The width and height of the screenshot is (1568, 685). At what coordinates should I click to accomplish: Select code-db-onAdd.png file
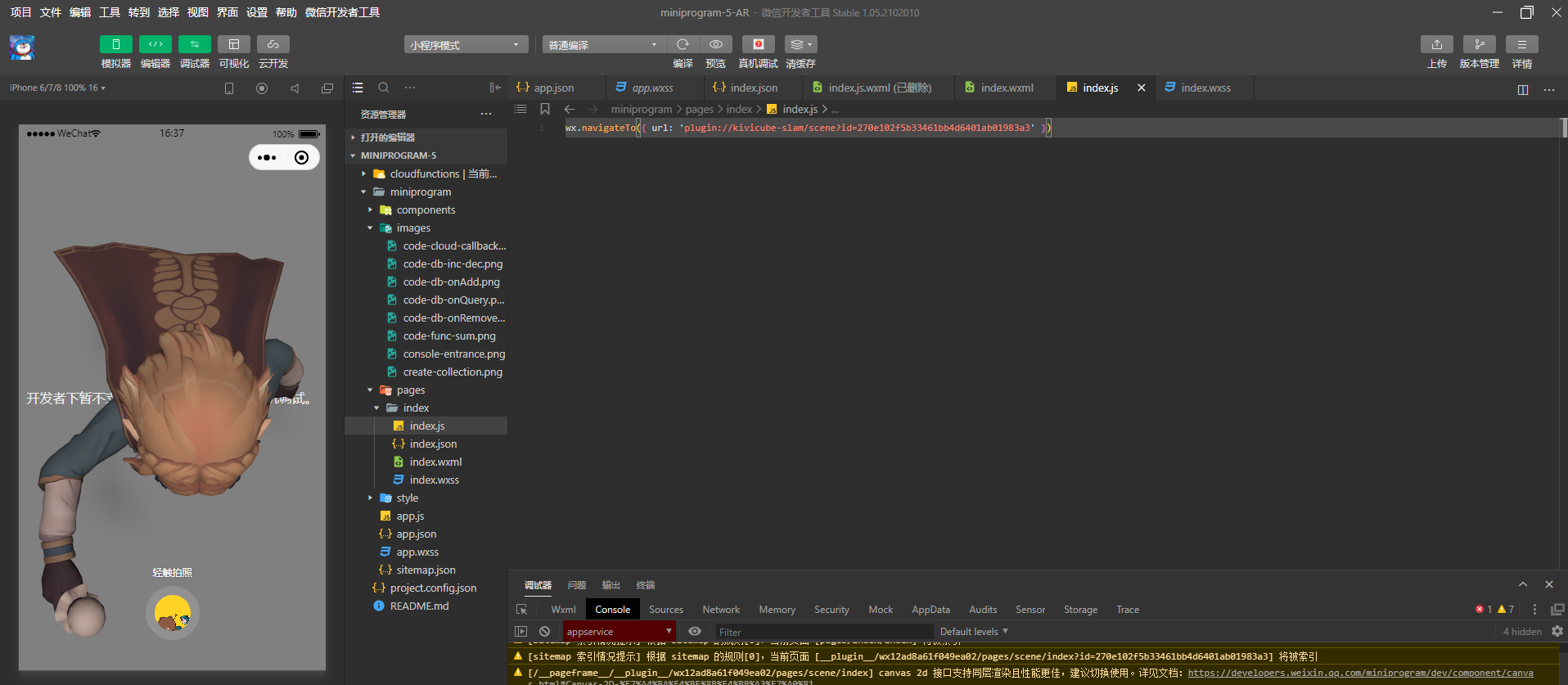coord(426,282)
